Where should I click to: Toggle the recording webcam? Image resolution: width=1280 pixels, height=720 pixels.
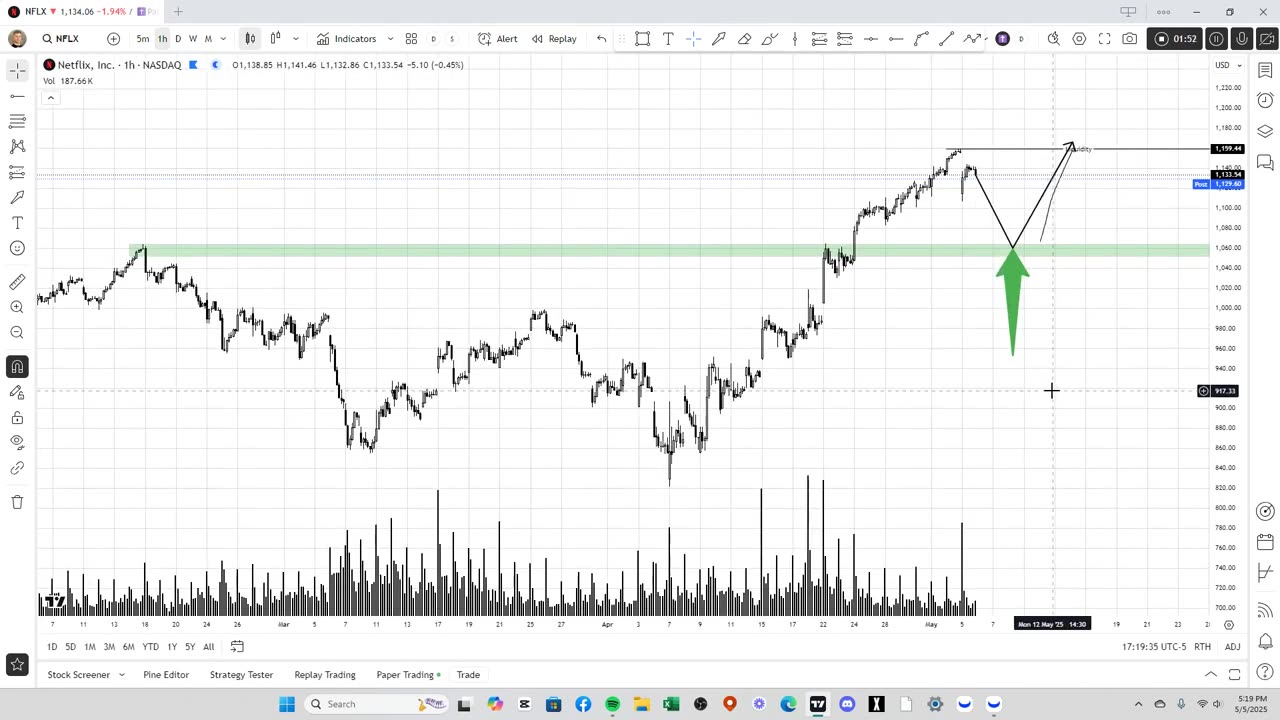1267,39
